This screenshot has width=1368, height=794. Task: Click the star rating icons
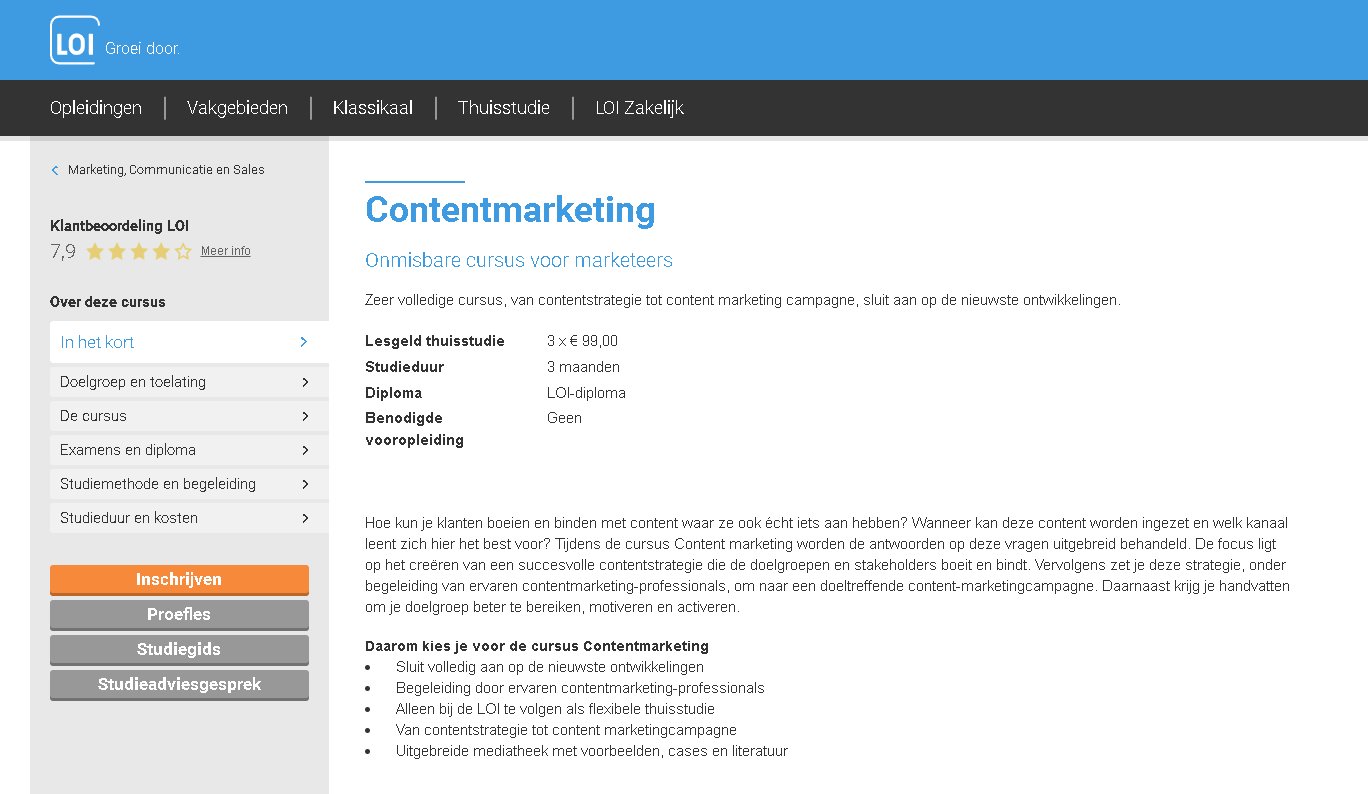tap(138, 251)
